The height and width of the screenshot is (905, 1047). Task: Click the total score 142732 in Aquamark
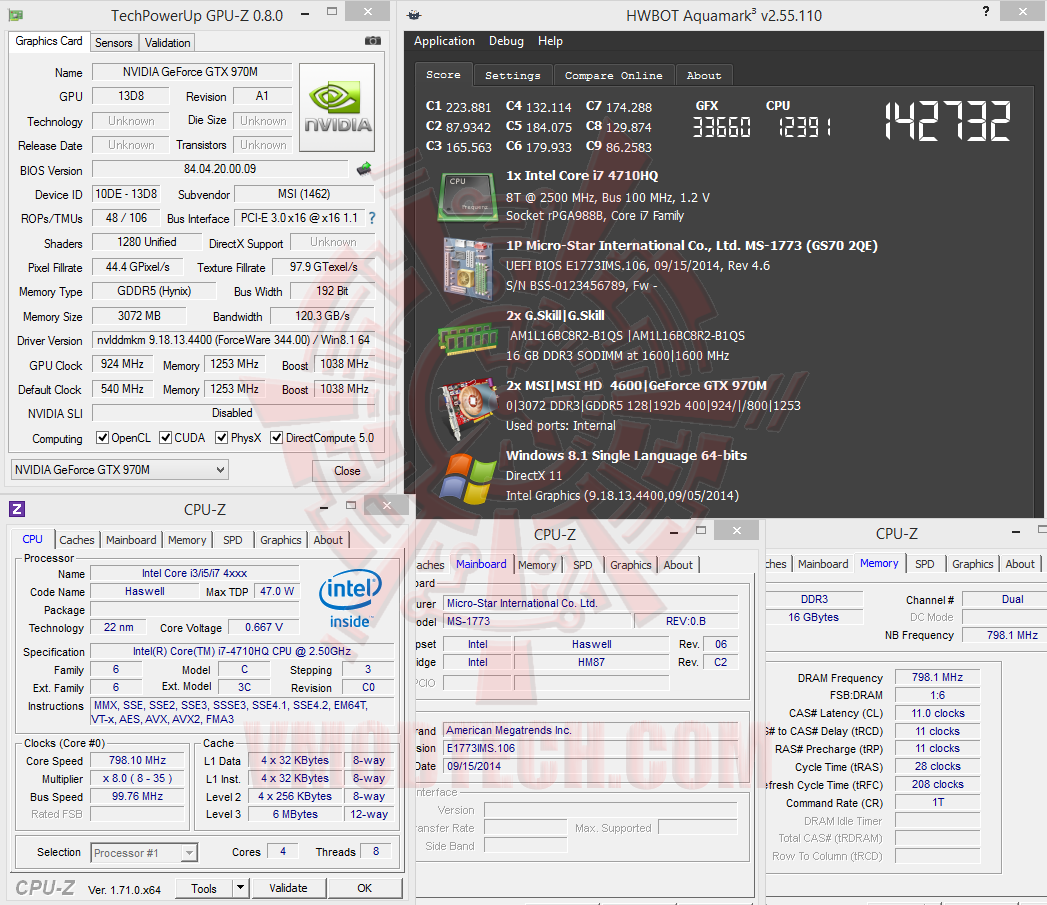point(947,121)
